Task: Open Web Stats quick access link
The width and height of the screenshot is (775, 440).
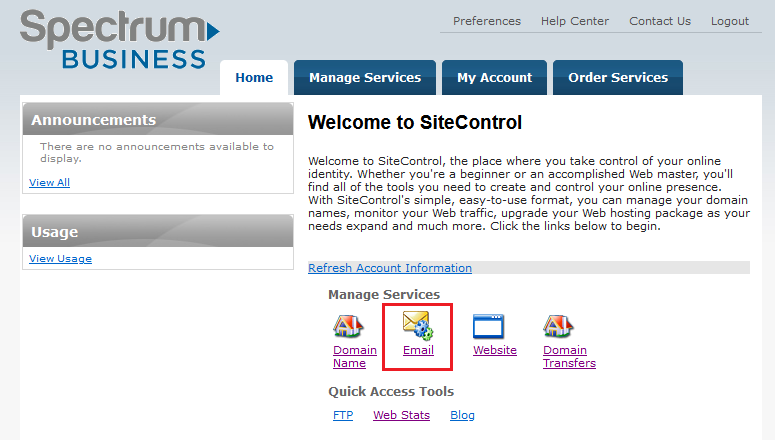Action: 401,415
